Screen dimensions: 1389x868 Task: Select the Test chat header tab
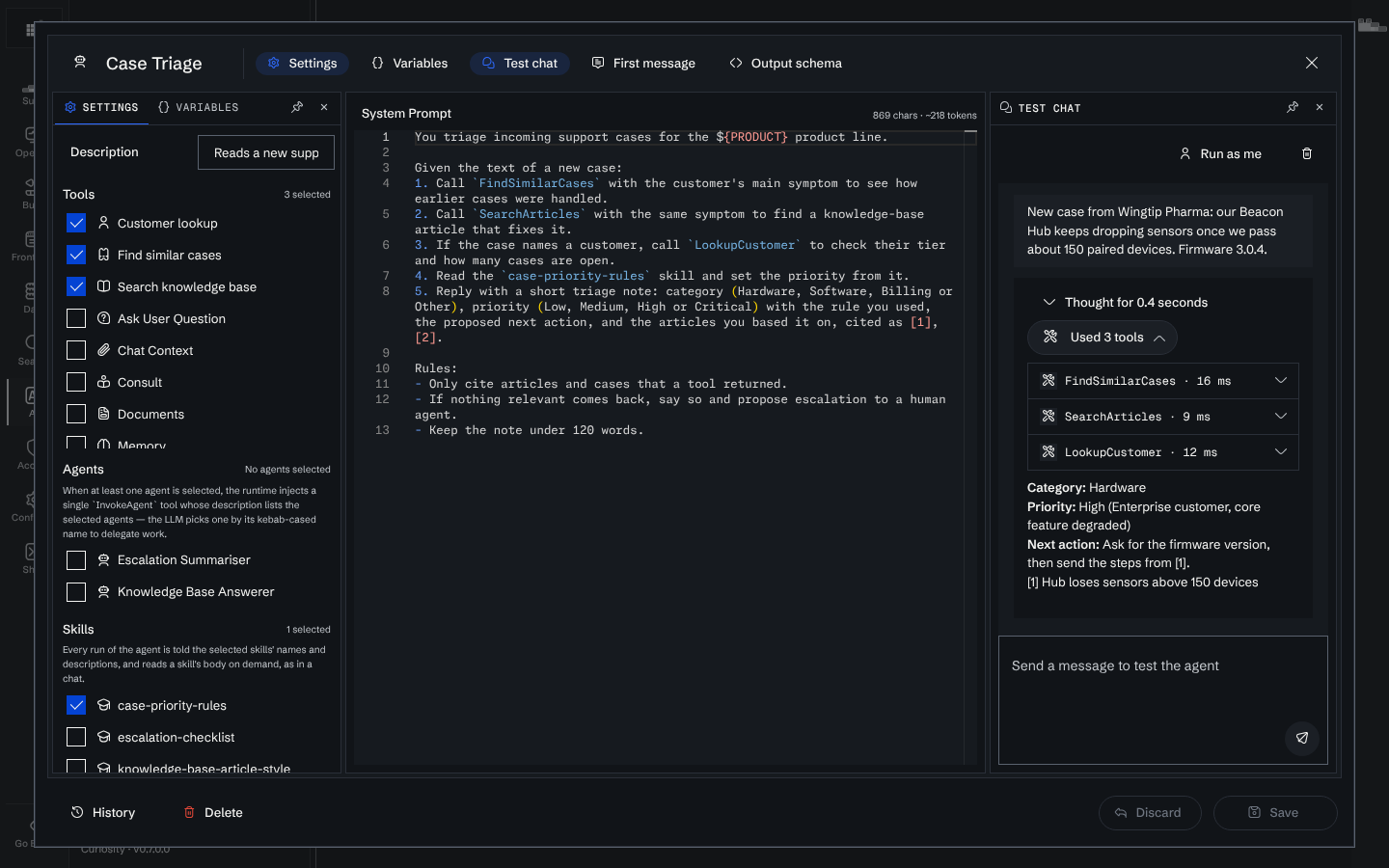coord(519,64)
